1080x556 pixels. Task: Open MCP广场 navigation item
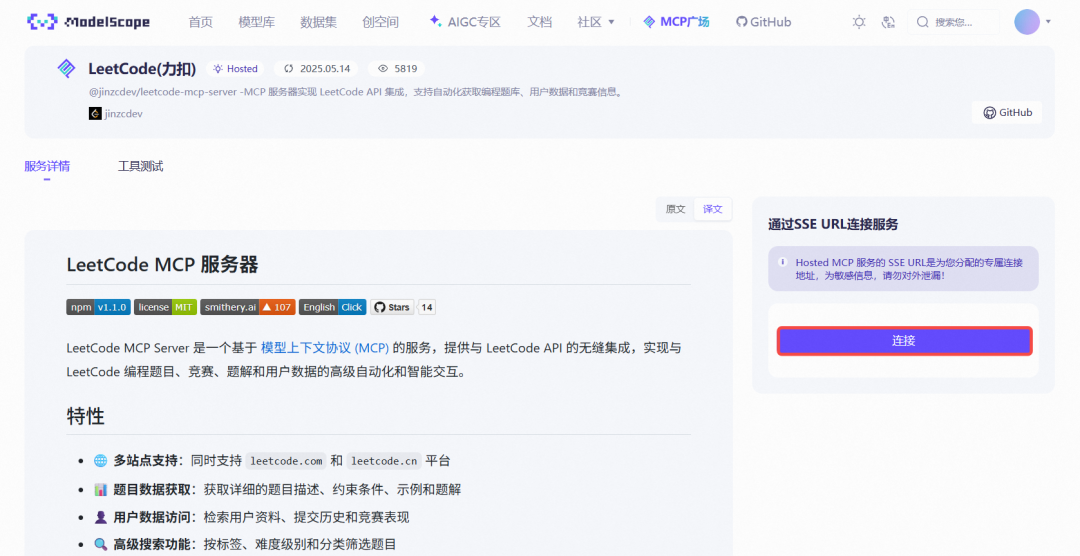[x=676, y=22]
